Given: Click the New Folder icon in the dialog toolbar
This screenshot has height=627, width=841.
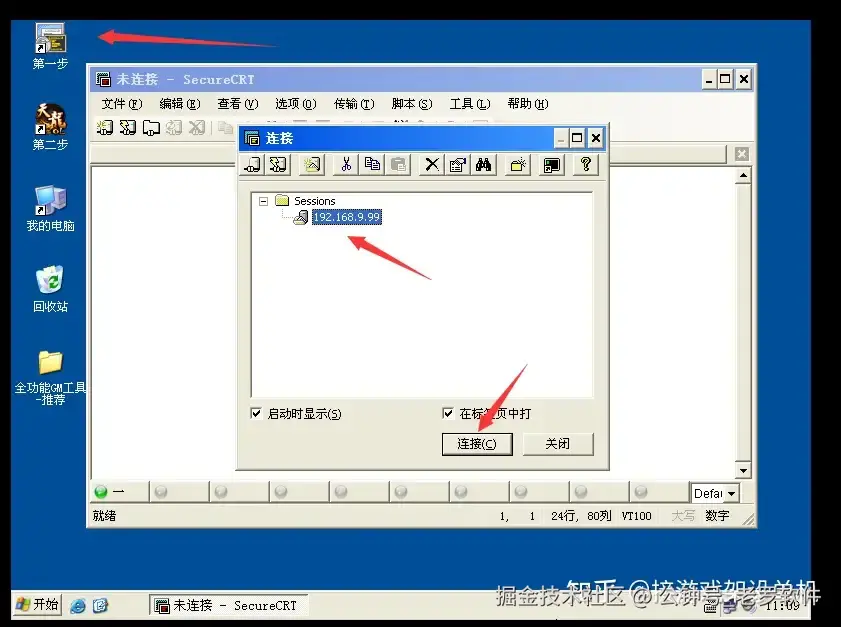Looking at the screenshot, I should [x=518, y=164].
